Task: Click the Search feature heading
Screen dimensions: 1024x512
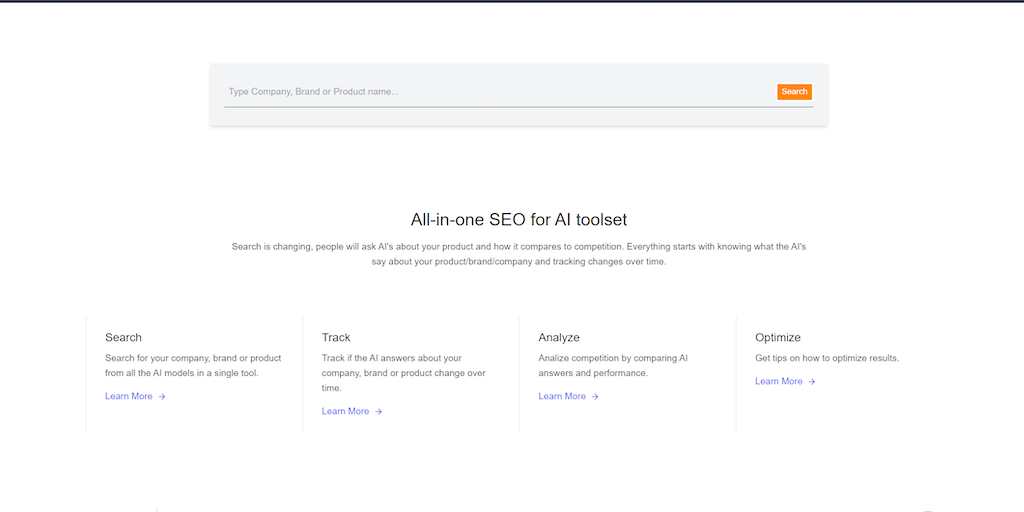Action: point(124,338)
